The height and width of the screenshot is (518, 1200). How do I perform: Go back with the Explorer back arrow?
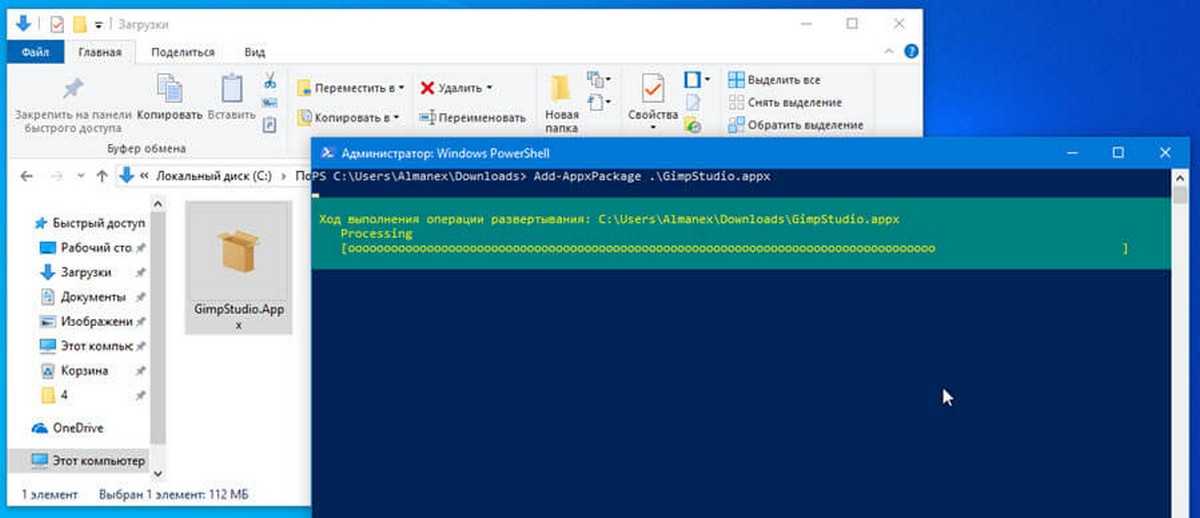pyautogui.click(x=26, y=176)
